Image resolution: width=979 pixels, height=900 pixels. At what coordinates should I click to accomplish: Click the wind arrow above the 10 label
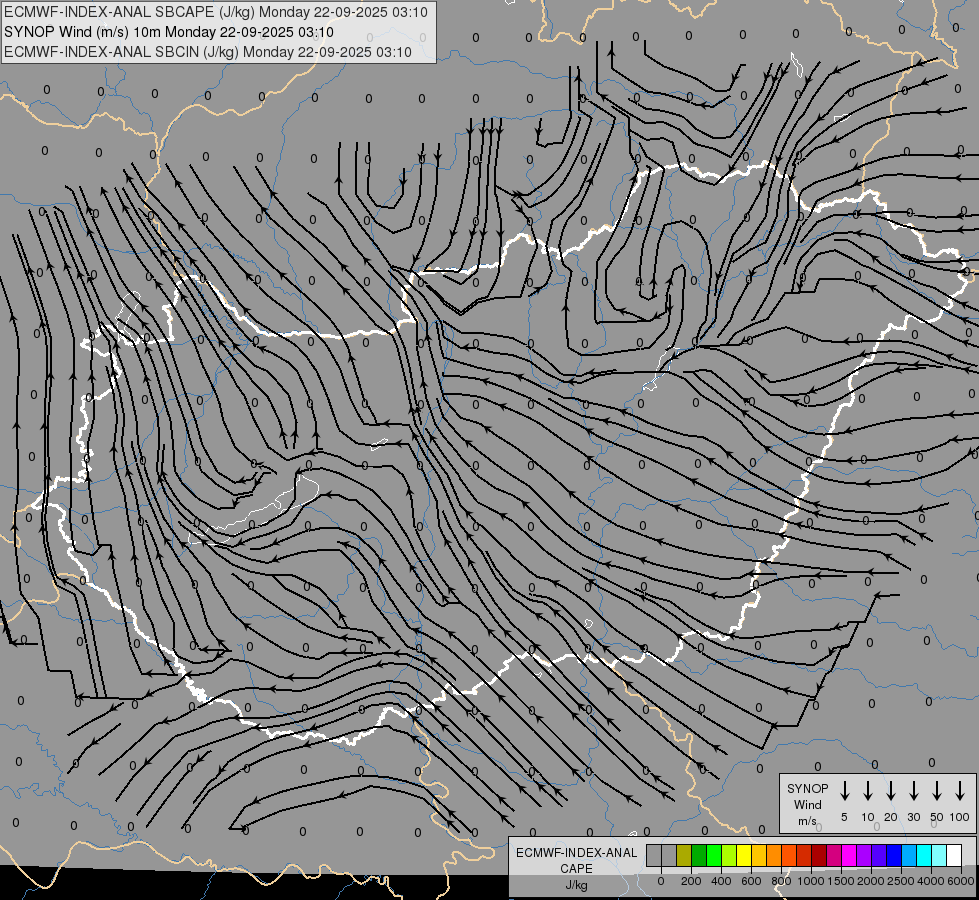pos(868,791)
